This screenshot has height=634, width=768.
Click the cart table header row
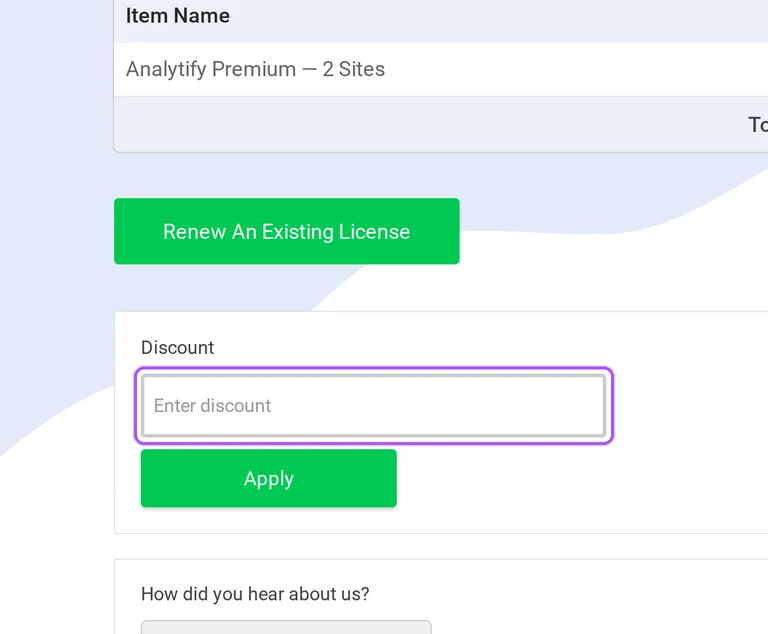click(x=441, y=19)
